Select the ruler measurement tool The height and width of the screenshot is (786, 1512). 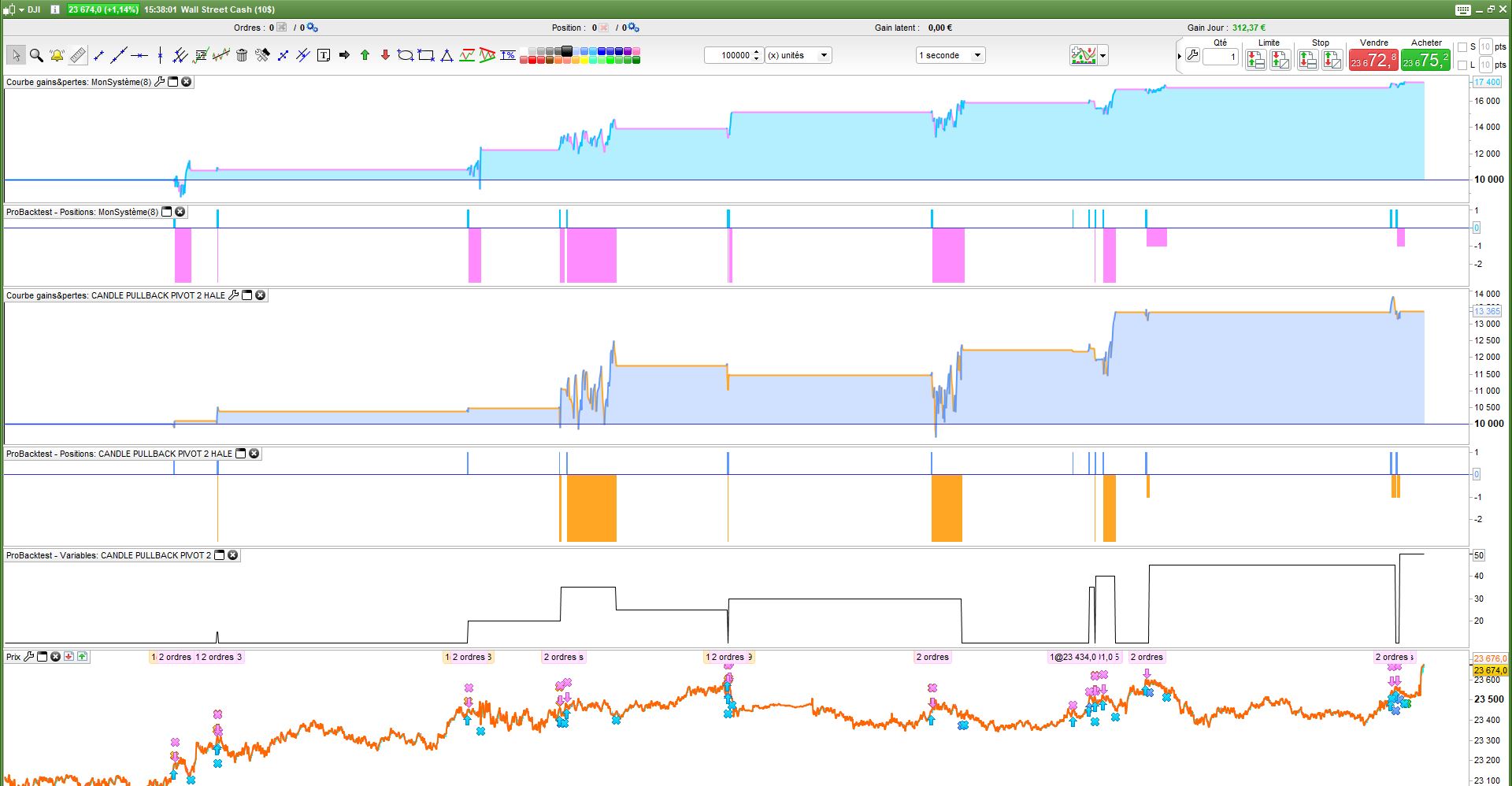coord(77,55)
